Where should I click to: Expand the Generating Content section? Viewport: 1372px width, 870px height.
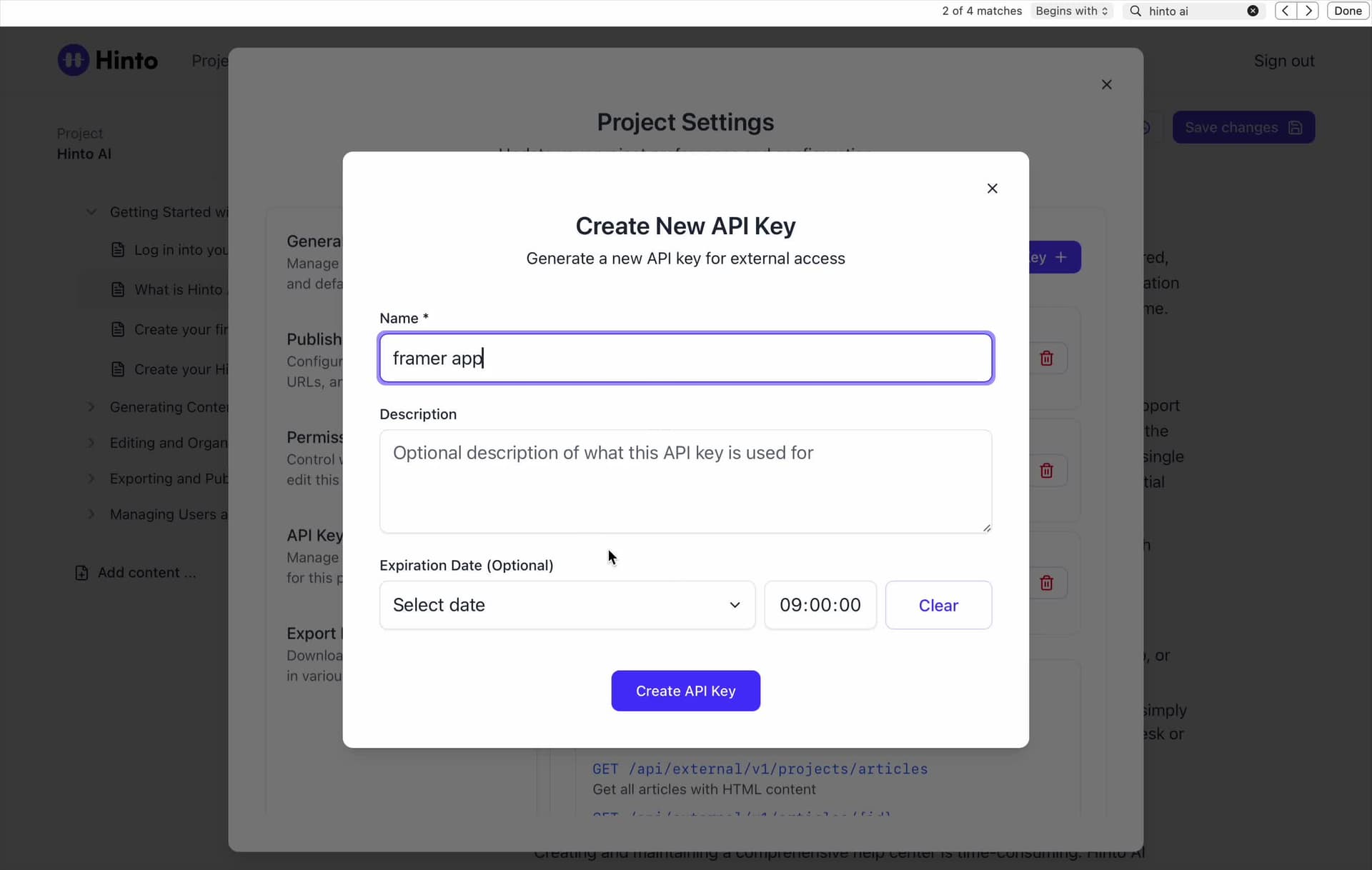[x=91, y=407]
